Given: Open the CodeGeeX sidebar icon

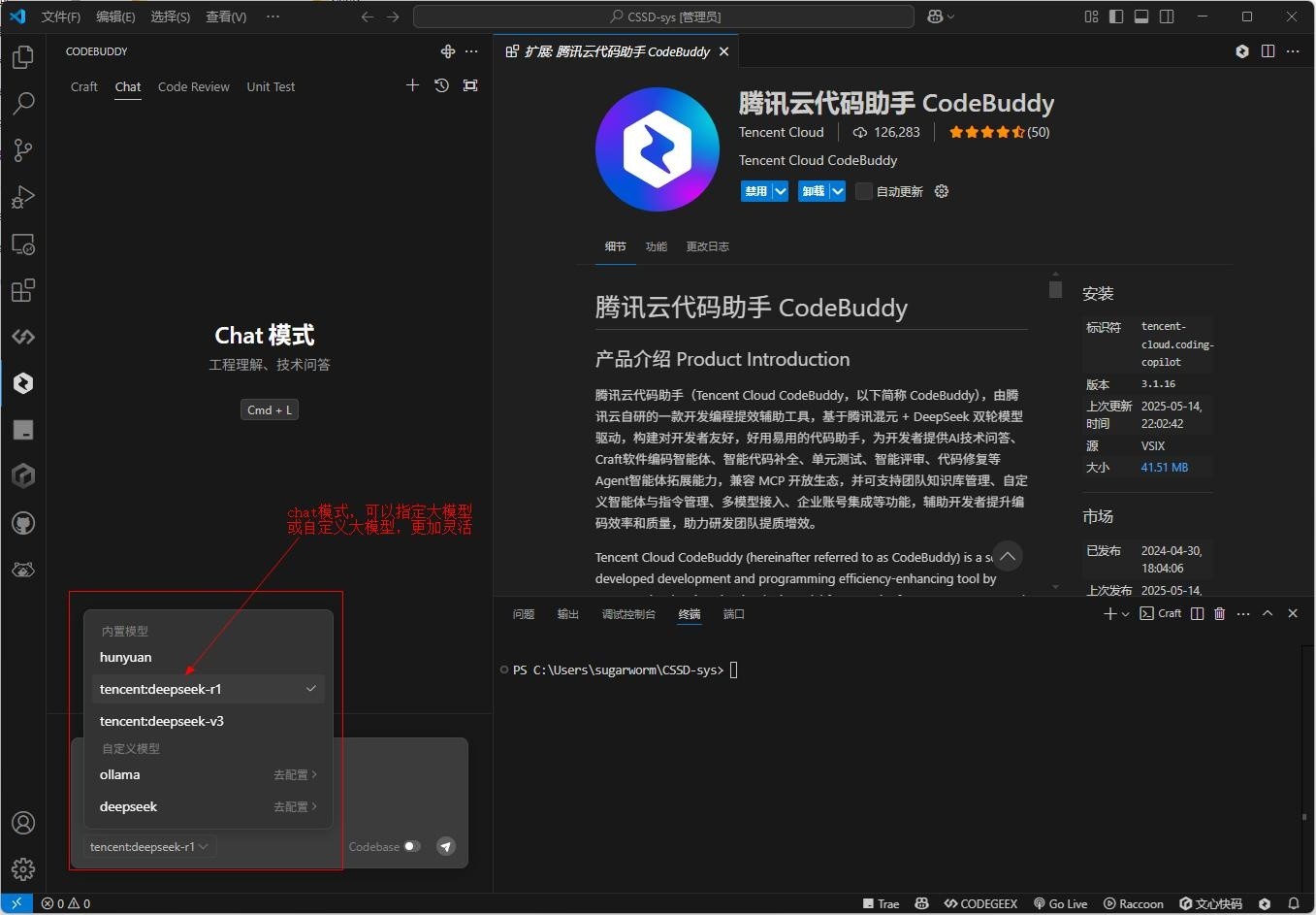Looking at the screenshot, I should coord(23,337).
